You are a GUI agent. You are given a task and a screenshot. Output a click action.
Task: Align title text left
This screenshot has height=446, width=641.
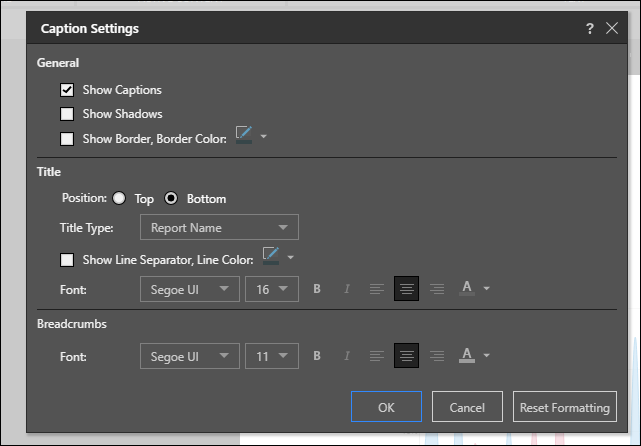(x=377, y=289)
